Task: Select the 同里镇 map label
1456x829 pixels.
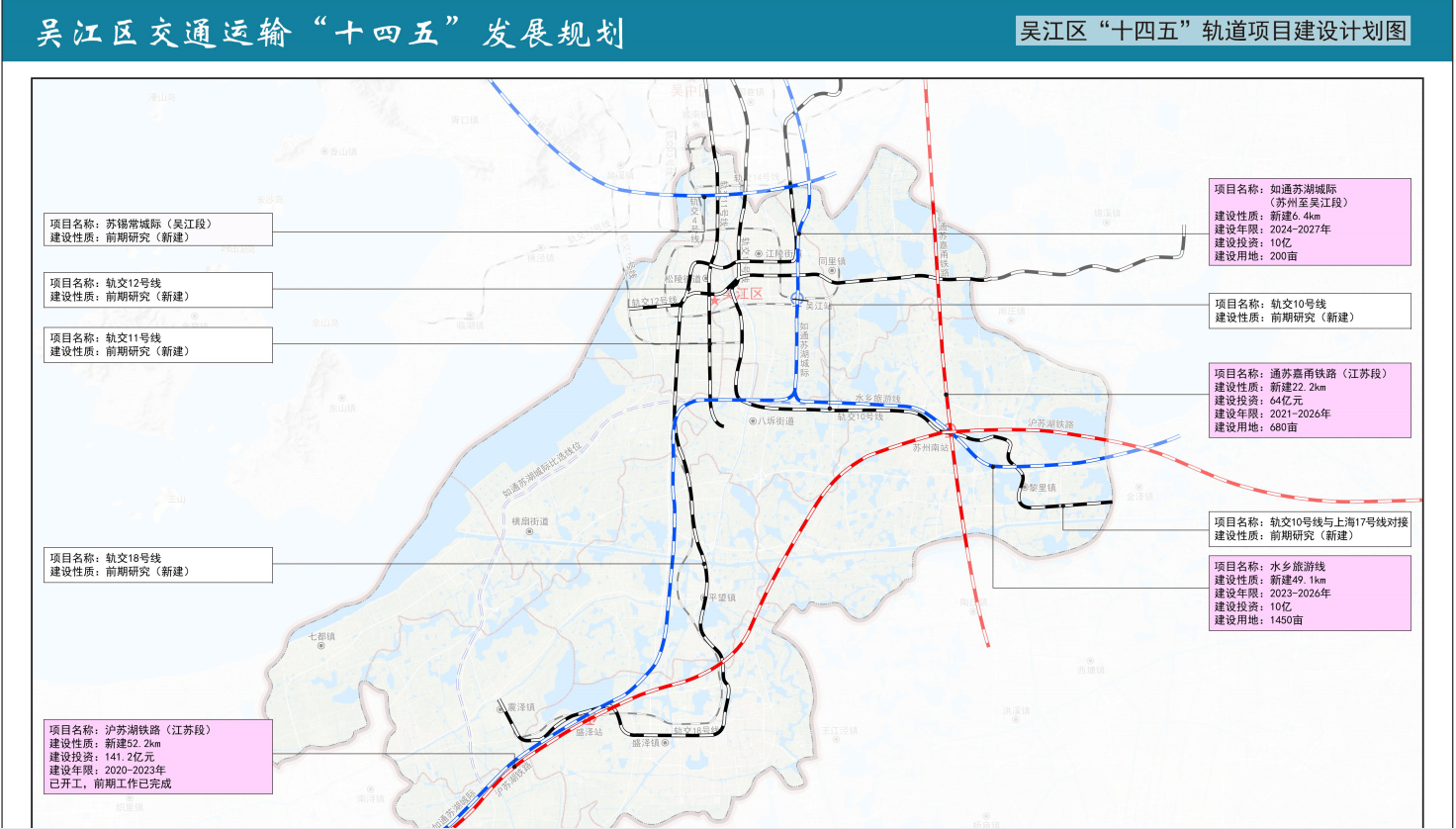Action: [x=832, y=261]
